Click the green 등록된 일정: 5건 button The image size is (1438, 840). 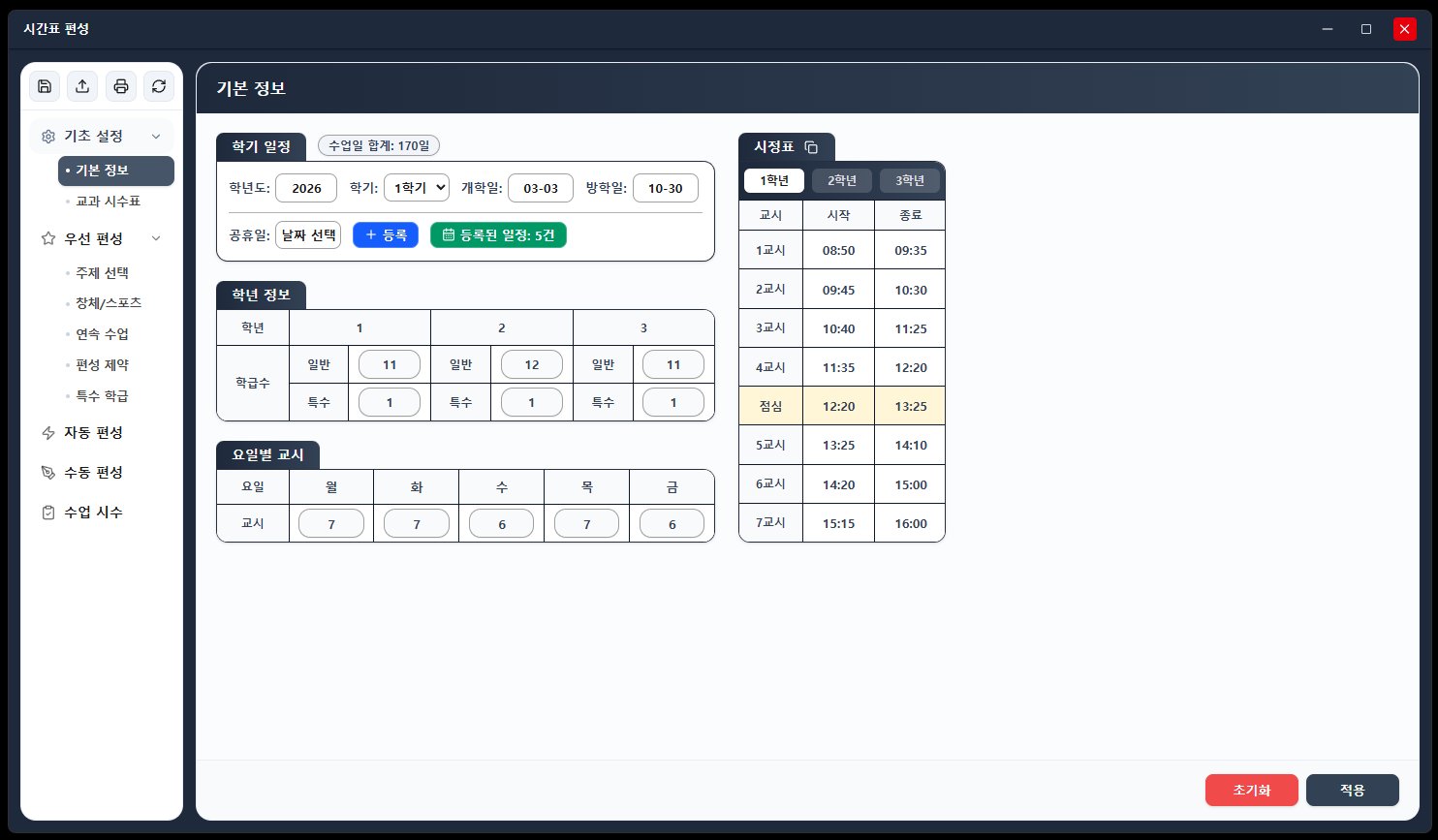tap(498, 234)
